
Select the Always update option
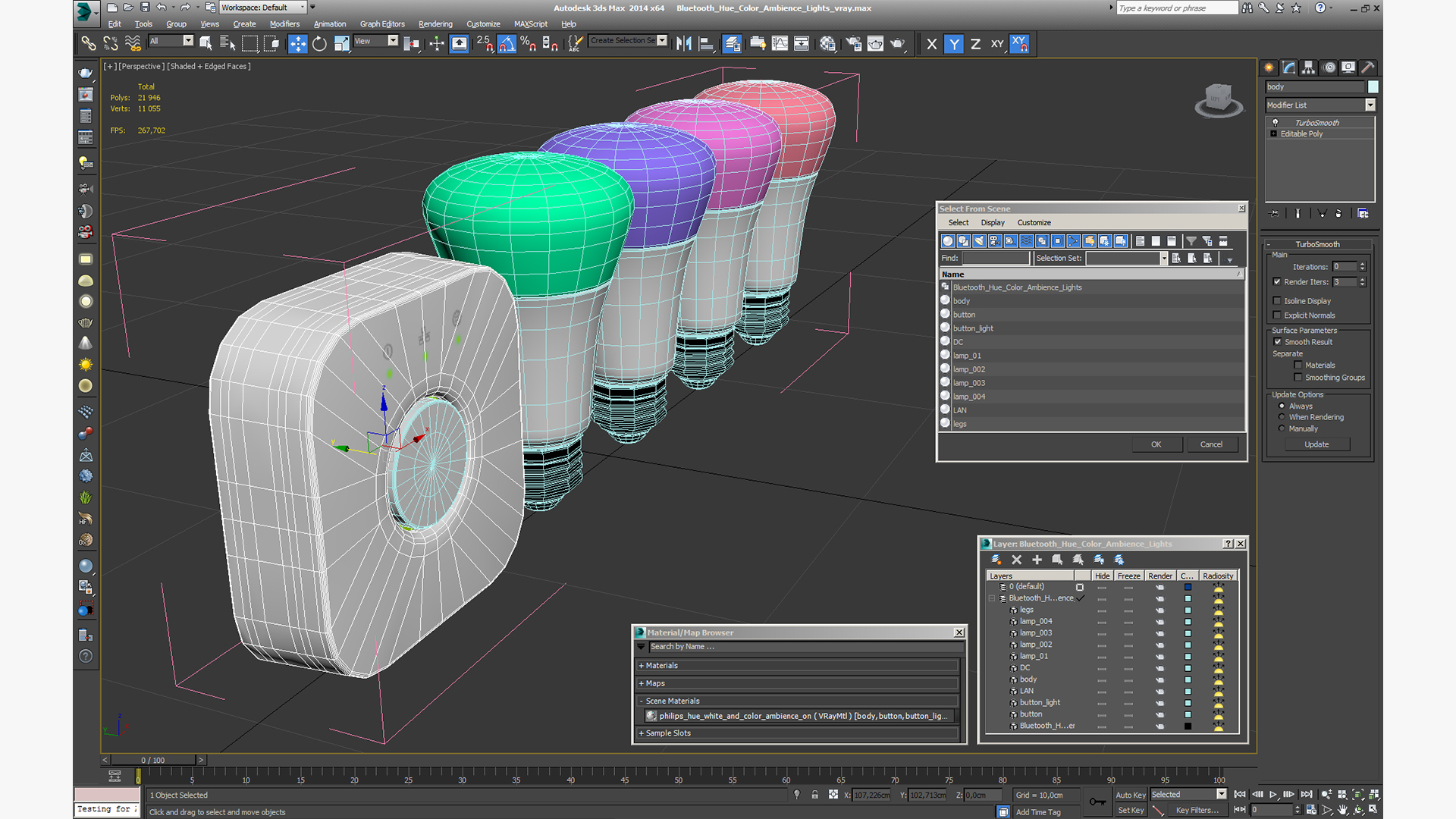pos(1282,406)
